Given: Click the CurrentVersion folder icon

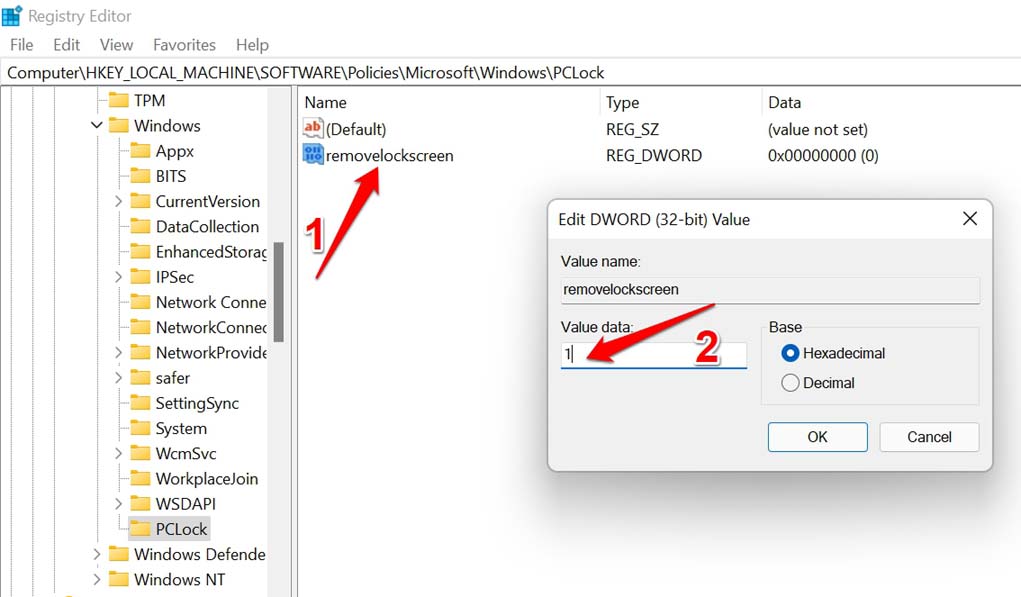Looking at the screenshot, I should 140,201.
